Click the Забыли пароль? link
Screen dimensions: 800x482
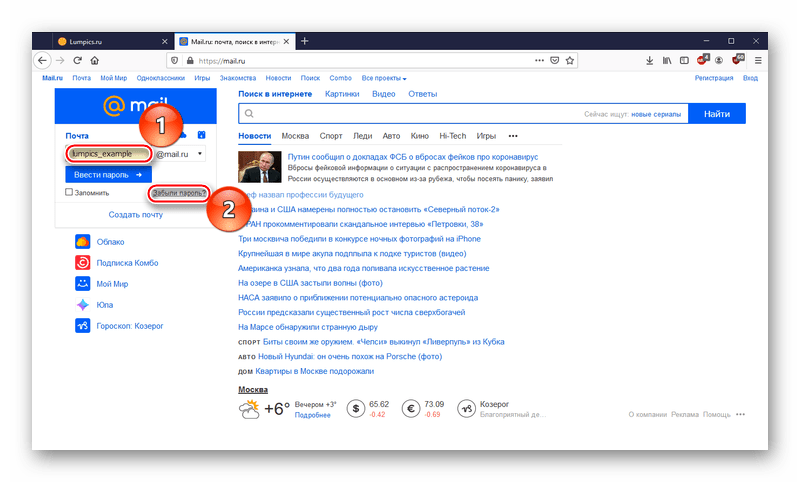179,192
